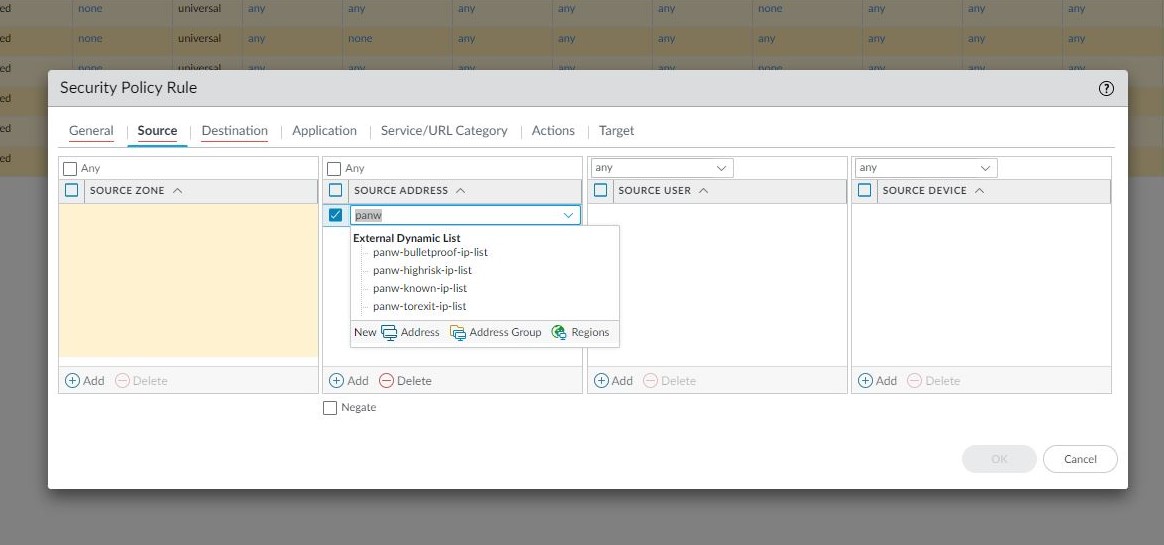Toggle the Any checkbox above Source Zone
The height and width of the screenshot is (545, 1164).
click(71, 169)
